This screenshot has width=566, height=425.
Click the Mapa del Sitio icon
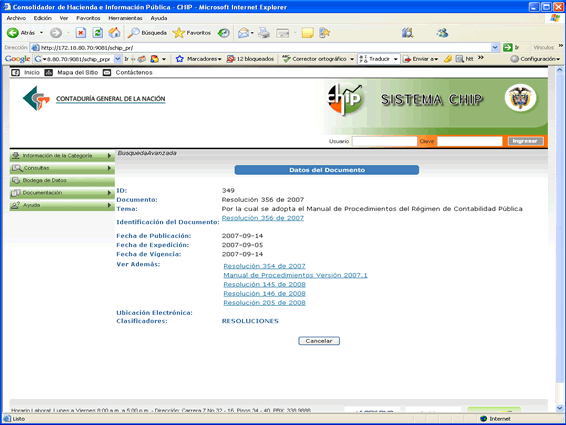pos(48,73)
